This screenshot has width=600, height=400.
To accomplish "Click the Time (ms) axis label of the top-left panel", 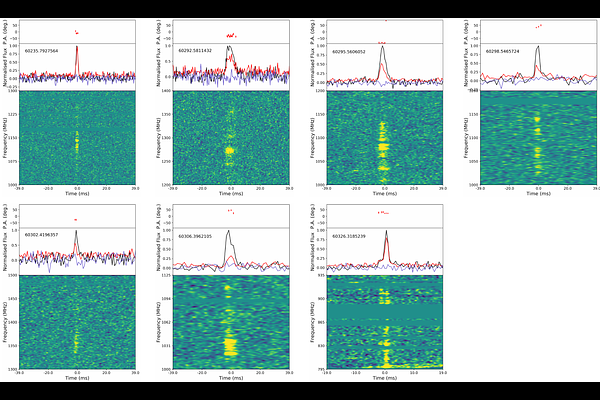I will tap(77, 192).
